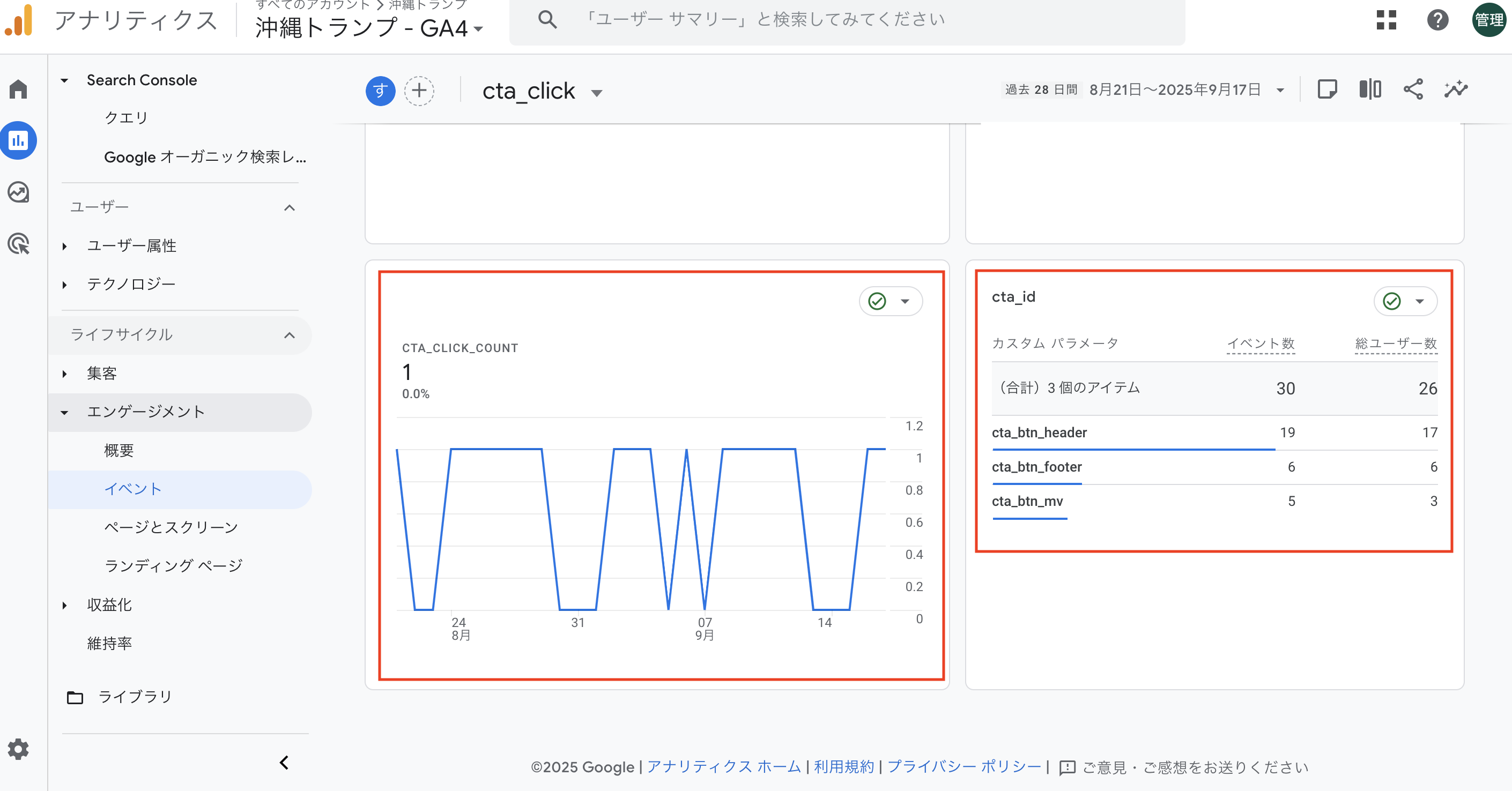Open the プライバシー ポリシー link

[x=964, y=767]
